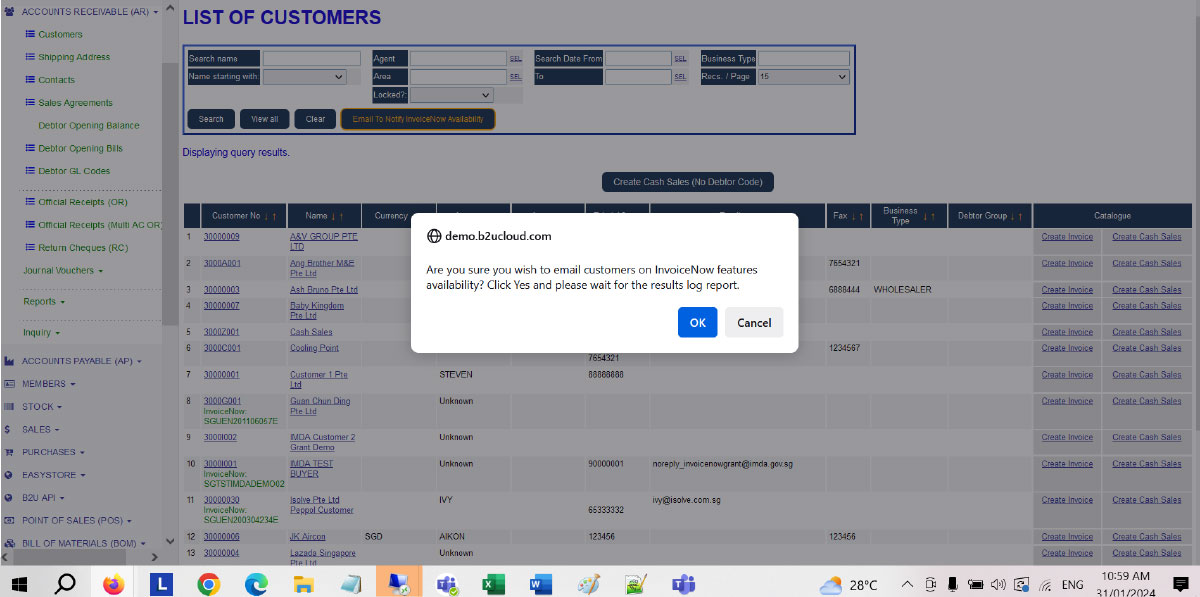Click the Members ID card icon
The width and height of the screenshot is (1200, 597).
coord(9,384)
